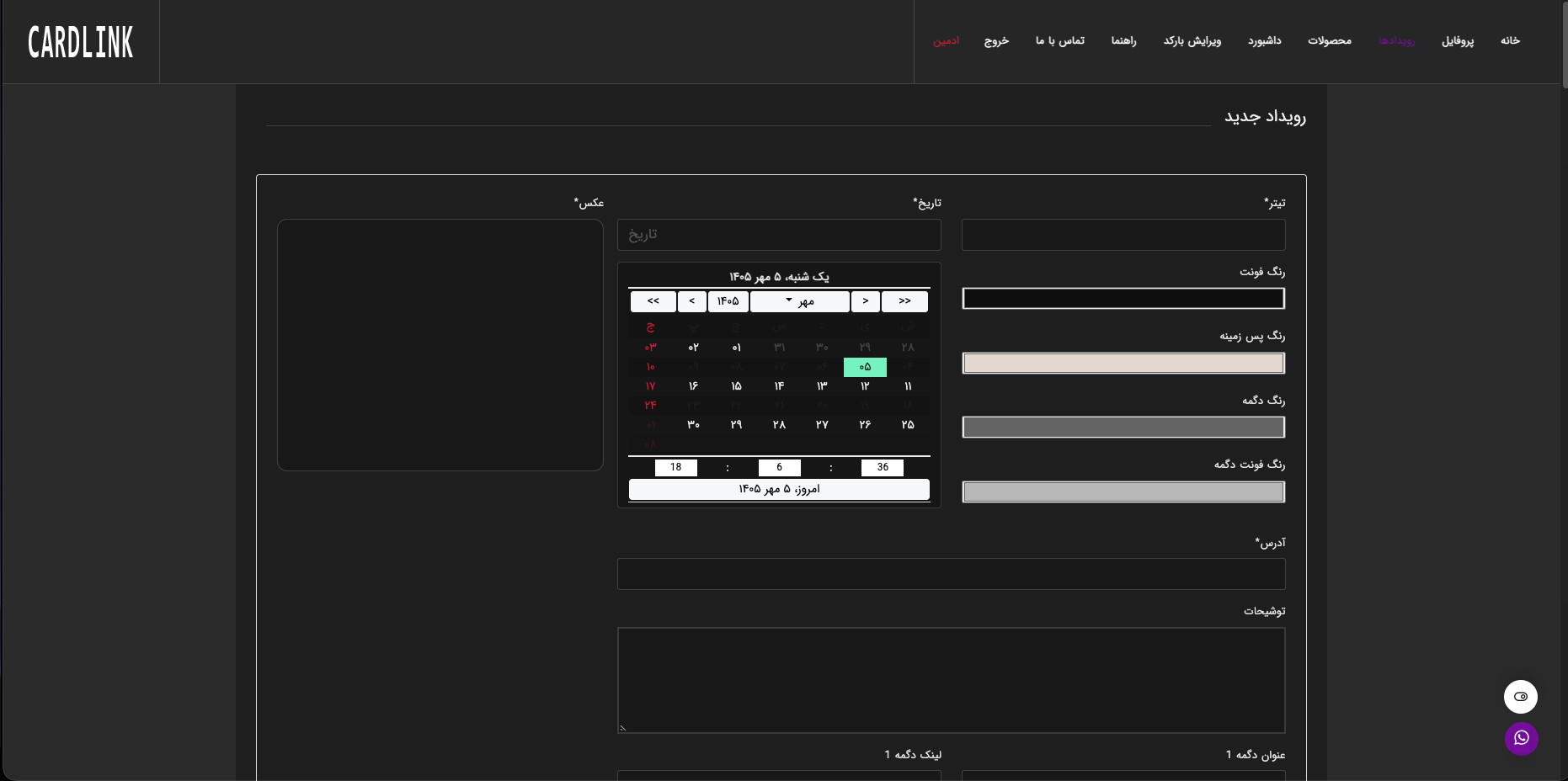Click the CARDLINK logo
This screenshot has height=781, width=1568.
coord(81,42)
